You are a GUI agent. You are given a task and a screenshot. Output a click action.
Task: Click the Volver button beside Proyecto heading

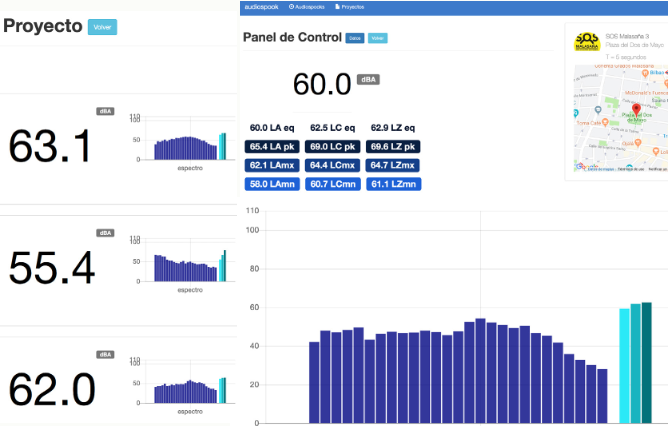coord(102,27)
